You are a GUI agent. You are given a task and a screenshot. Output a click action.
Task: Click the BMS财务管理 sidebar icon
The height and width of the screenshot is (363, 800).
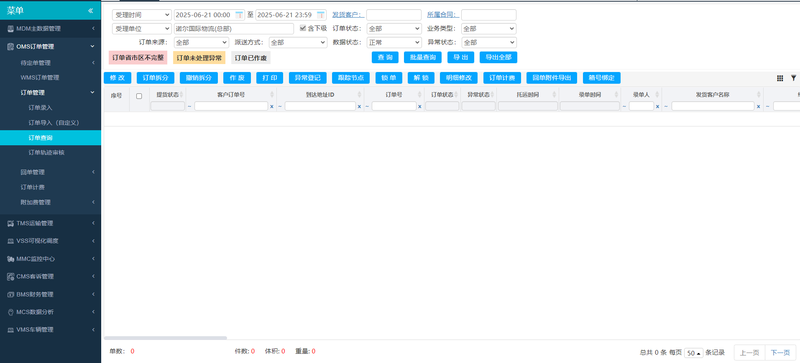pos(11,294)
